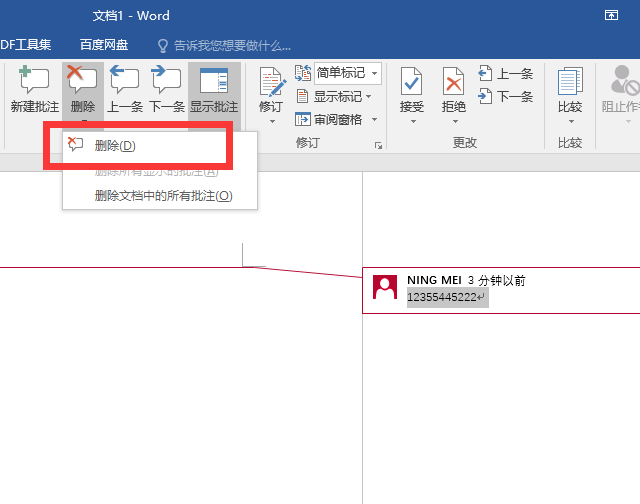This screenshot has height=504, width=640.
Task: Open the Reject (拒绝) dropdown arrow
Action: coord(455,122)
